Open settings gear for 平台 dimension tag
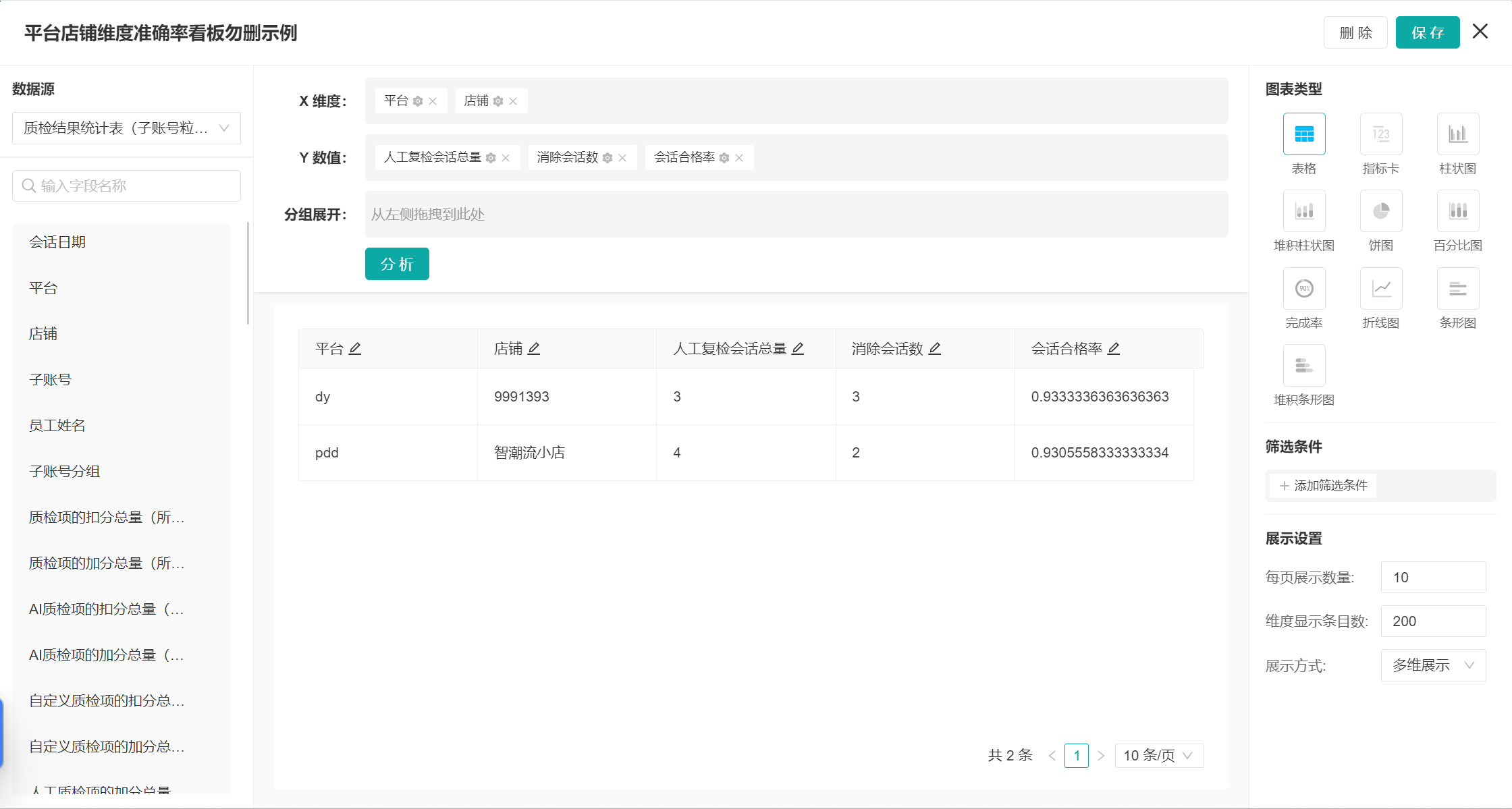 [418, 101]
